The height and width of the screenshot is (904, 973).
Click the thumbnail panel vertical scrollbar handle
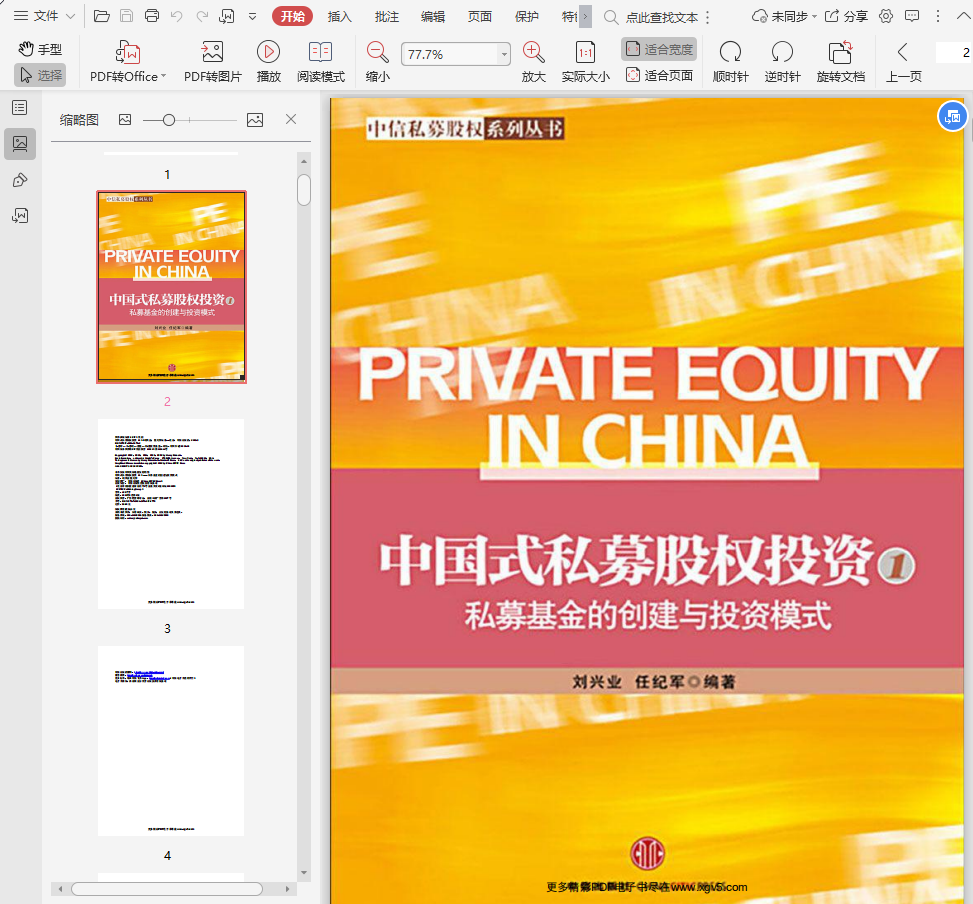pyautogui.click(x=304, y=190)
